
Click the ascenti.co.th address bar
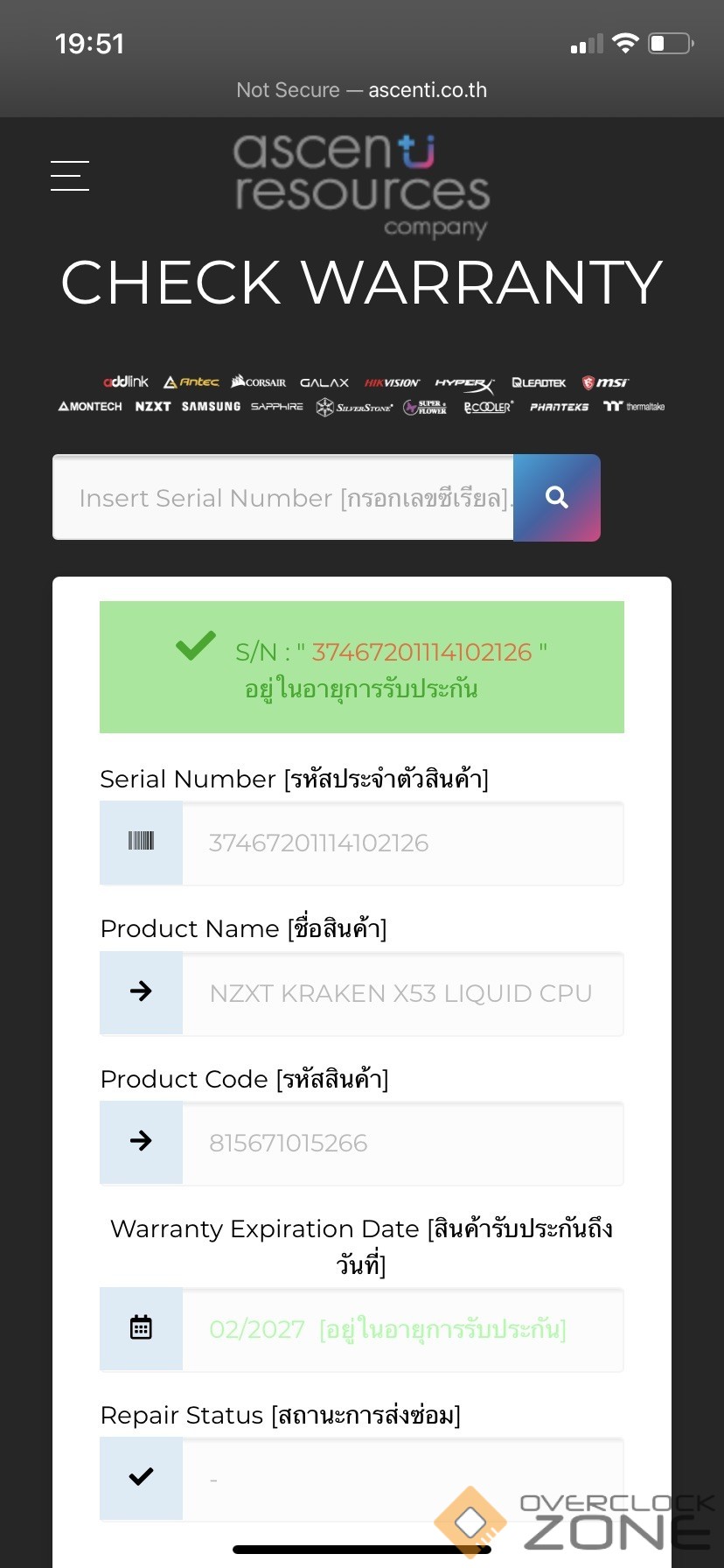(x=362, y=90)
